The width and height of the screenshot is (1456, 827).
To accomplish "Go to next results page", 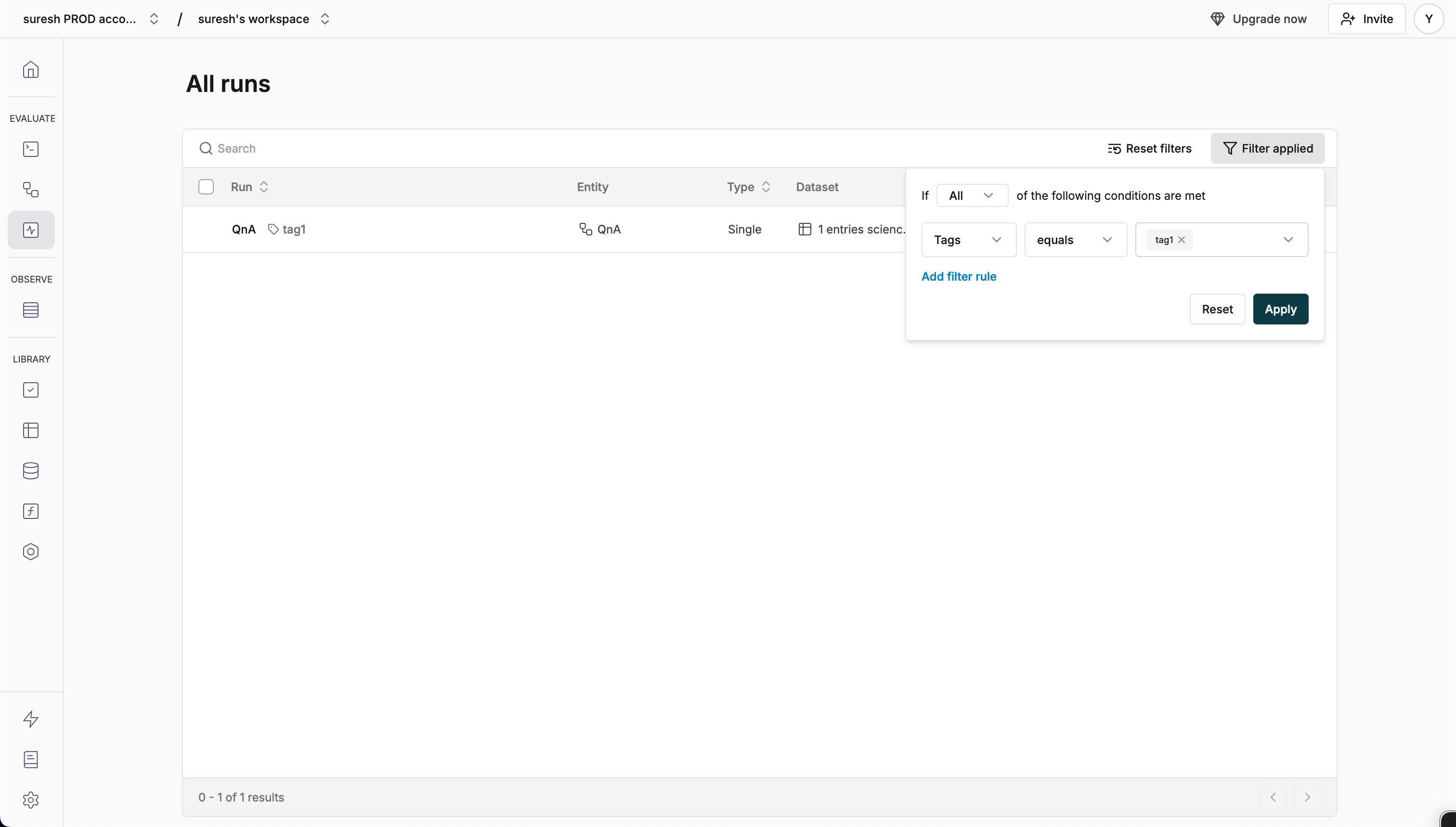I will pos(1307,797).
